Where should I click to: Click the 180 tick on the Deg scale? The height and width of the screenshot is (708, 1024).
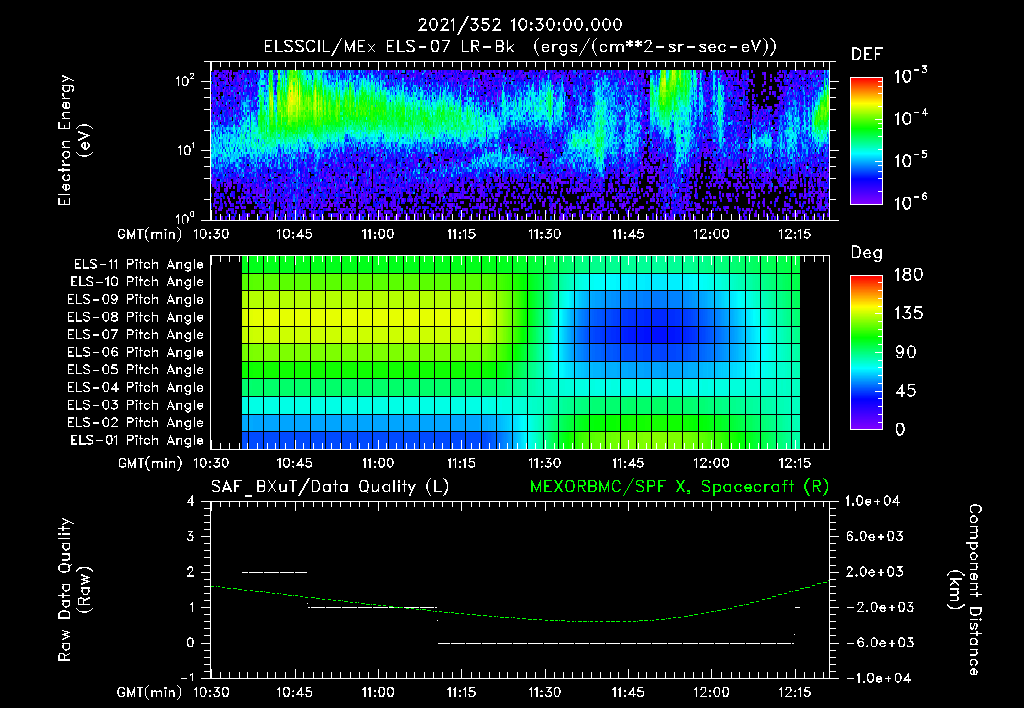908,275
